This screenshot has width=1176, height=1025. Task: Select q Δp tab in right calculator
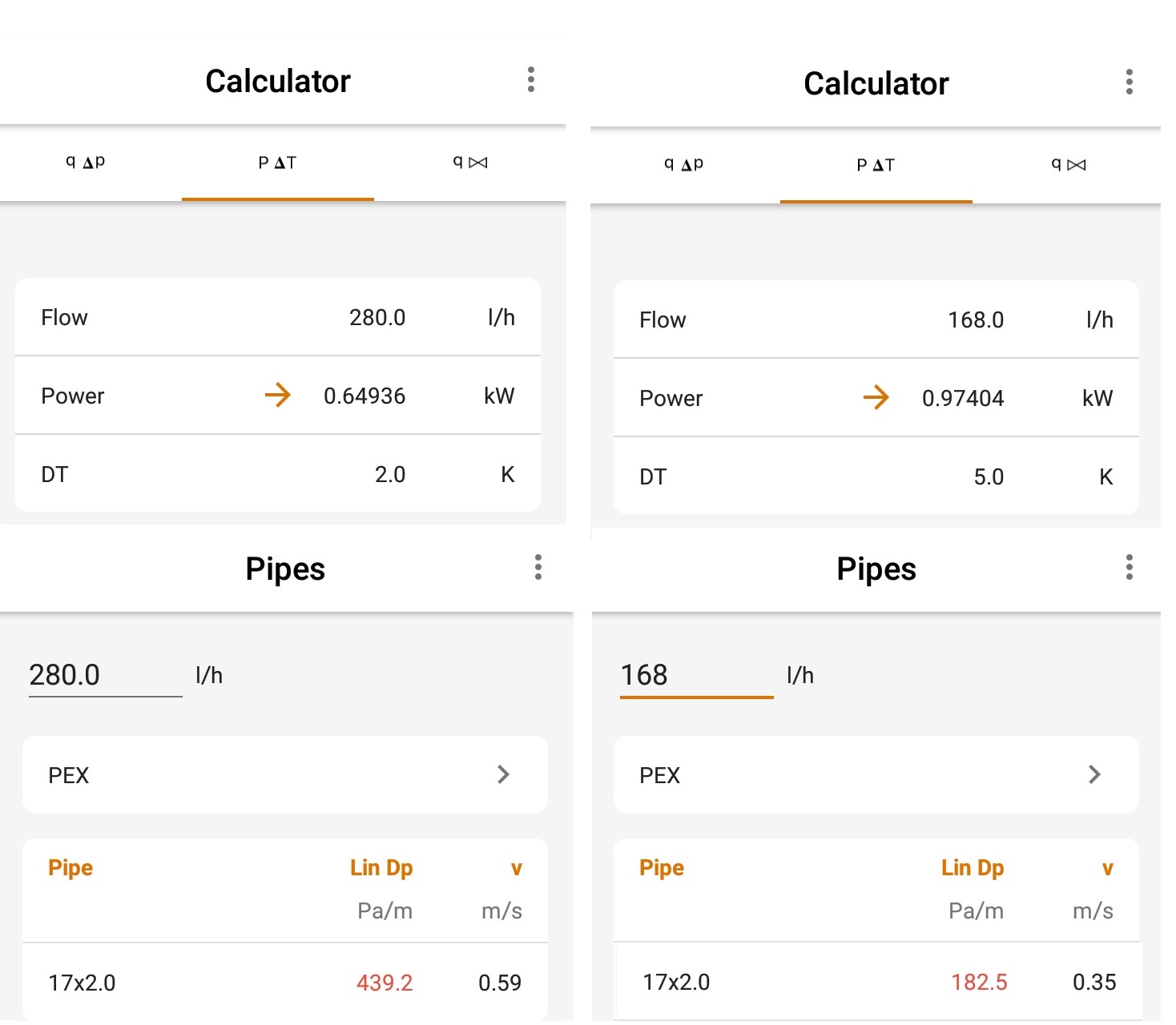click(x=684, y=165)
